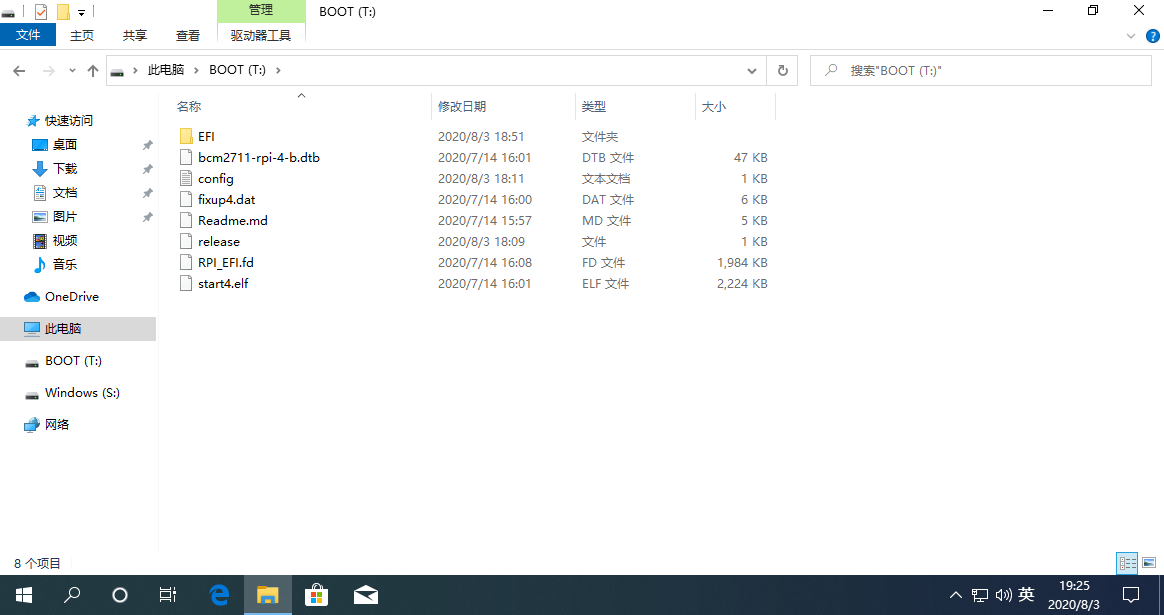This screenshot has width=1164, height=615.
Task: Open Mail app from taskbar
Action: [x=365, y=594]
